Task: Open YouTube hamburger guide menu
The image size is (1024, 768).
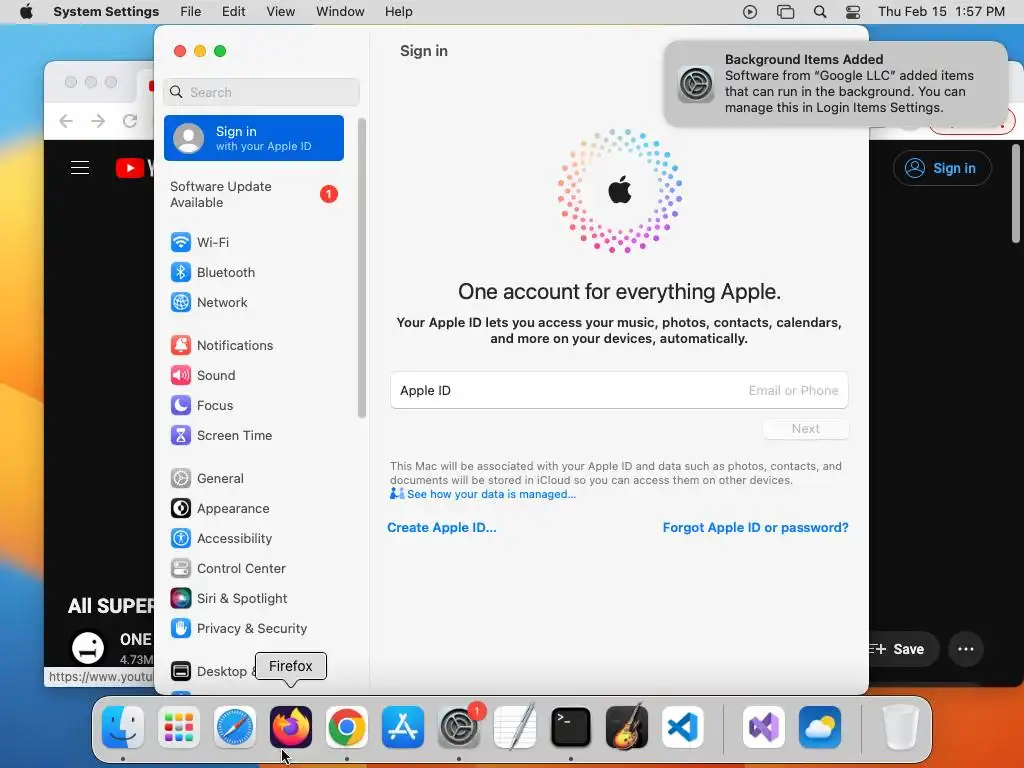Action: tap(80, 168)
